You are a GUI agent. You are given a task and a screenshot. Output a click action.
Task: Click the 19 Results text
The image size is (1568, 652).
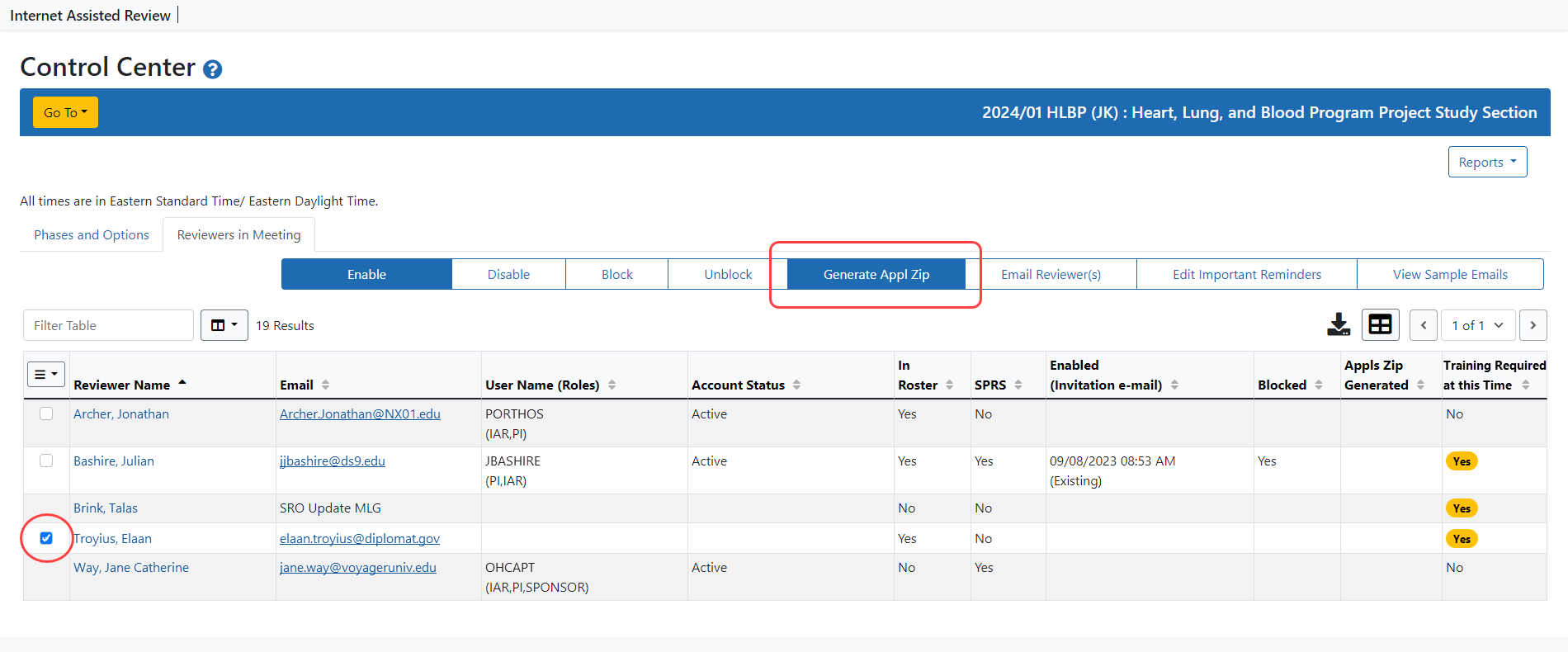(x=285, y=325)
